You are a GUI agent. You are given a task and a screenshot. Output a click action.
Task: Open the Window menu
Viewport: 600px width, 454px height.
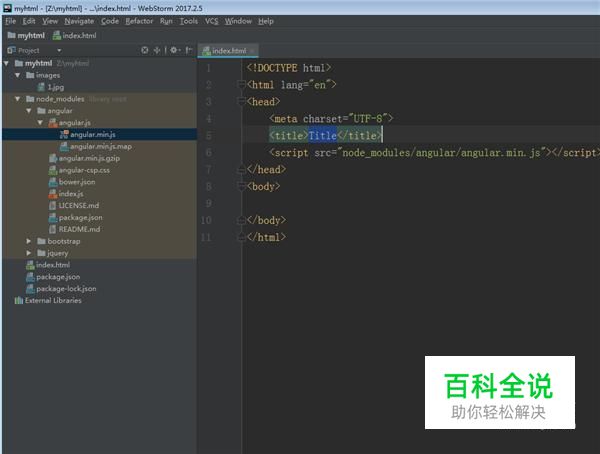238,21
